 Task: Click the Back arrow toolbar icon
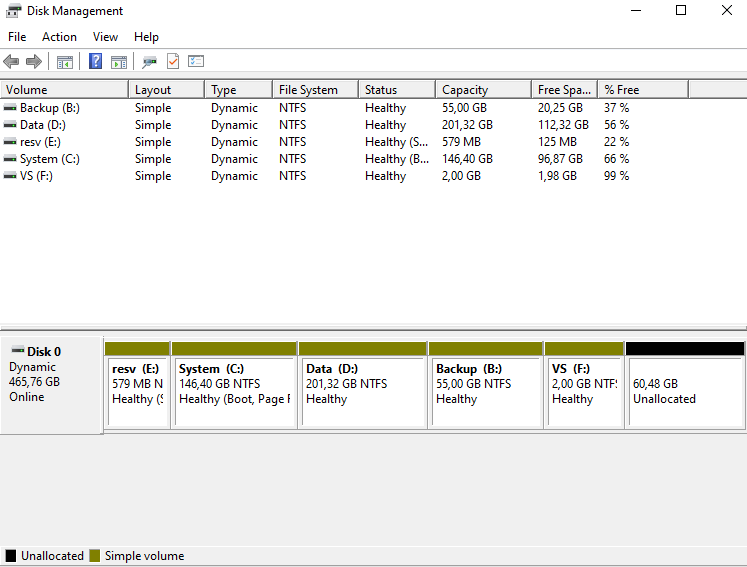[11, 61]
